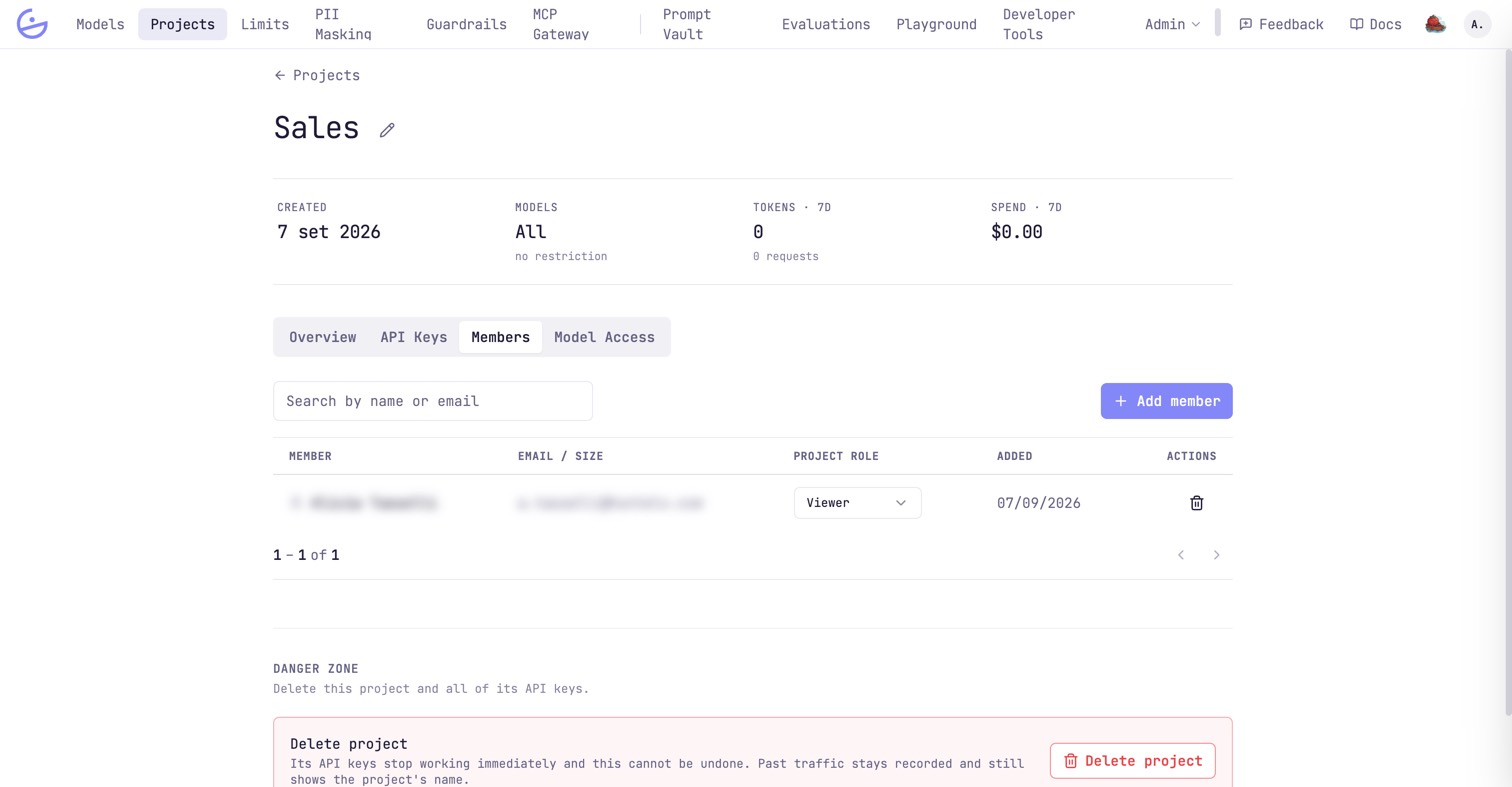Click the app logo in the top-left corner
The height and width of the screenshot is (787, 1512).
tap(33, 24)
